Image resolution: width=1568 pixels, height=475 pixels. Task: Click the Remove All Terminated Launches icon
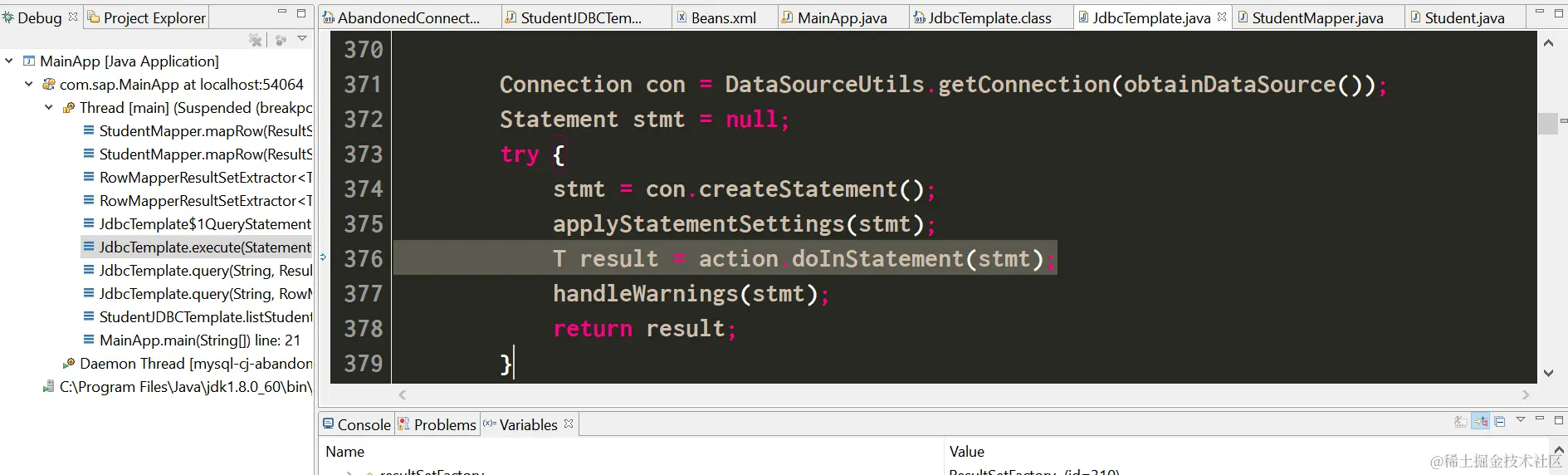[256, 40]
